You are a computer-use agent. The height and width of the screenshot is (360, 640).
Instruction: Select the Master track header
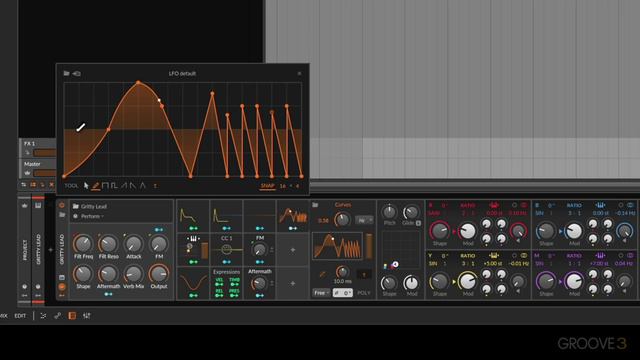(38, 168)
